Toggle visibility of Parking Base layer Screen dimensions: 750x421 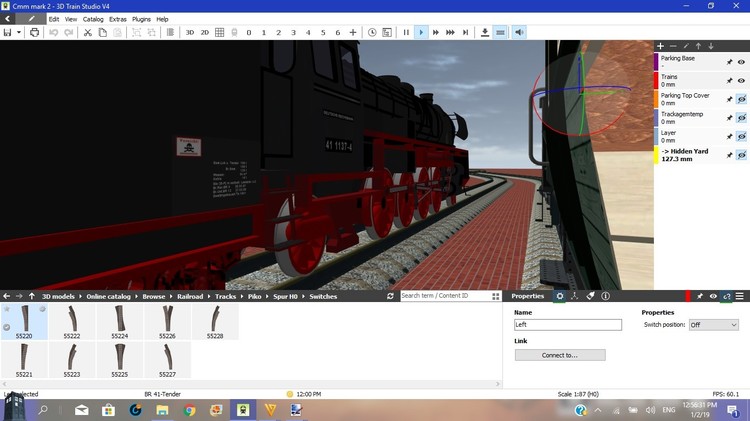741,62
